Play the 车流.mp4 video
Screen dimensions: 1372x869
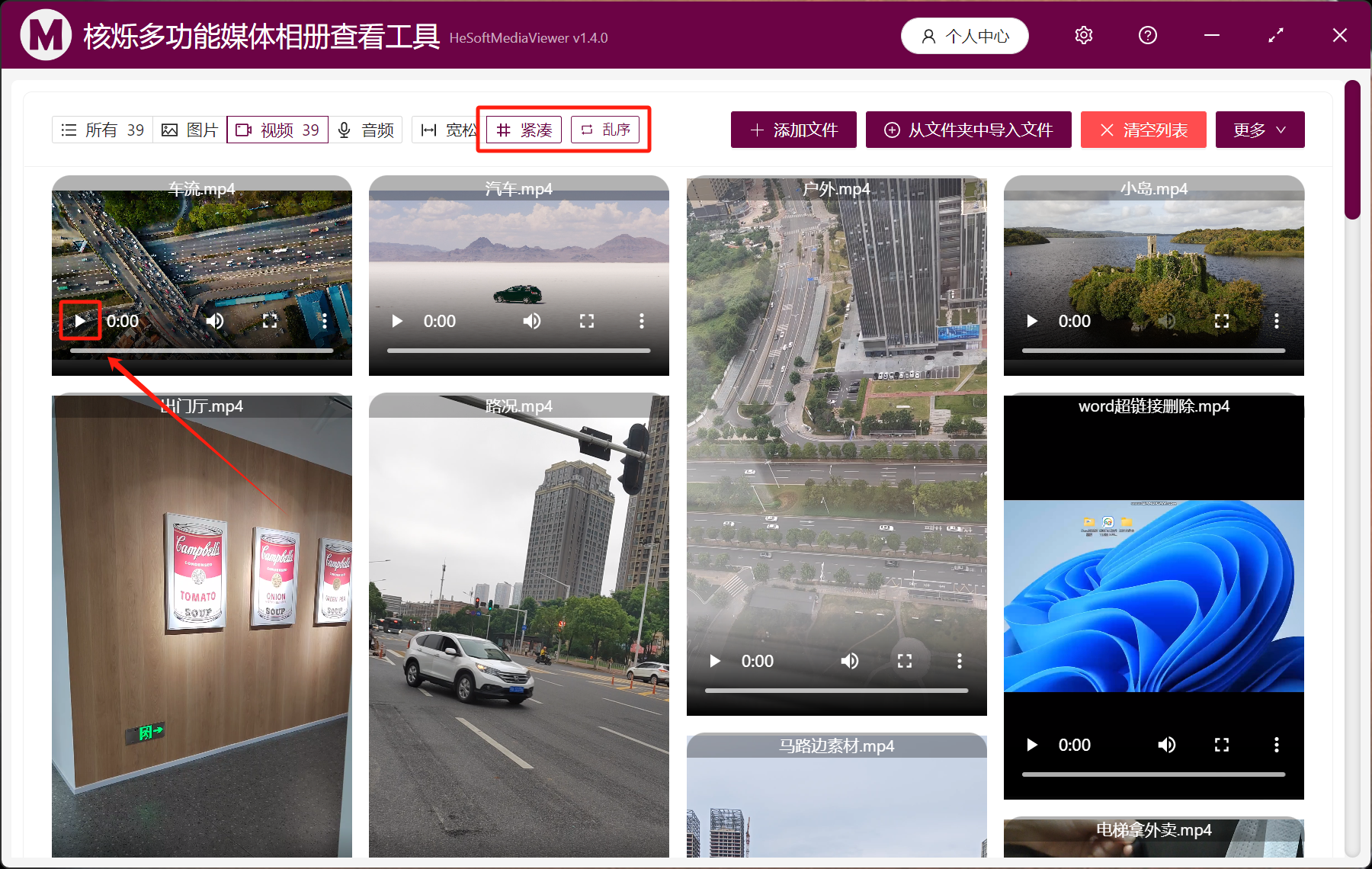80,321
